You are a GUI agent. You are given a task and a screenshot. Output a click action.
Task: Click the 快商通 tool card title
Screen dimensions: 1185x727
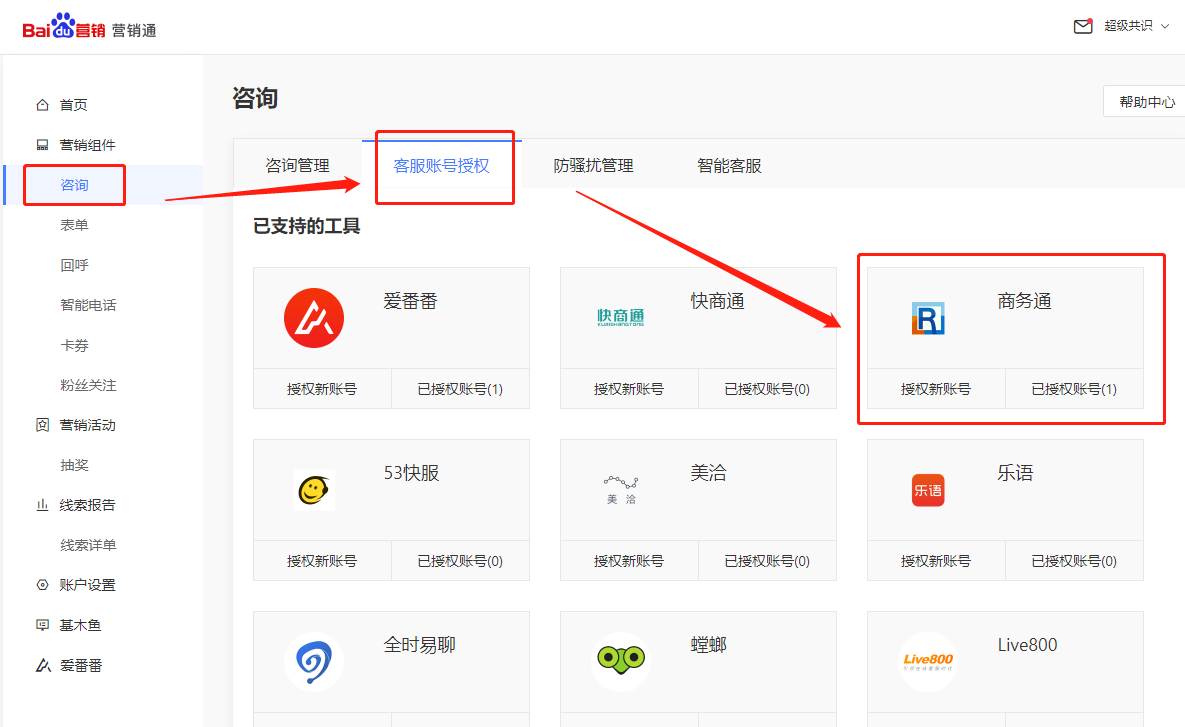(x=717, y=302)
